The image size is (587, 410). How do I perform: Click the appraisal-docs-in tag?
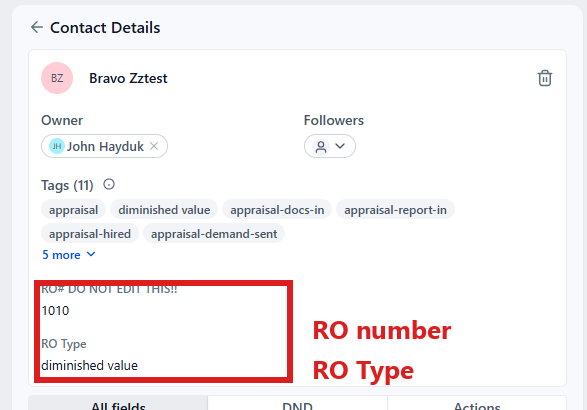coord(277,210)
